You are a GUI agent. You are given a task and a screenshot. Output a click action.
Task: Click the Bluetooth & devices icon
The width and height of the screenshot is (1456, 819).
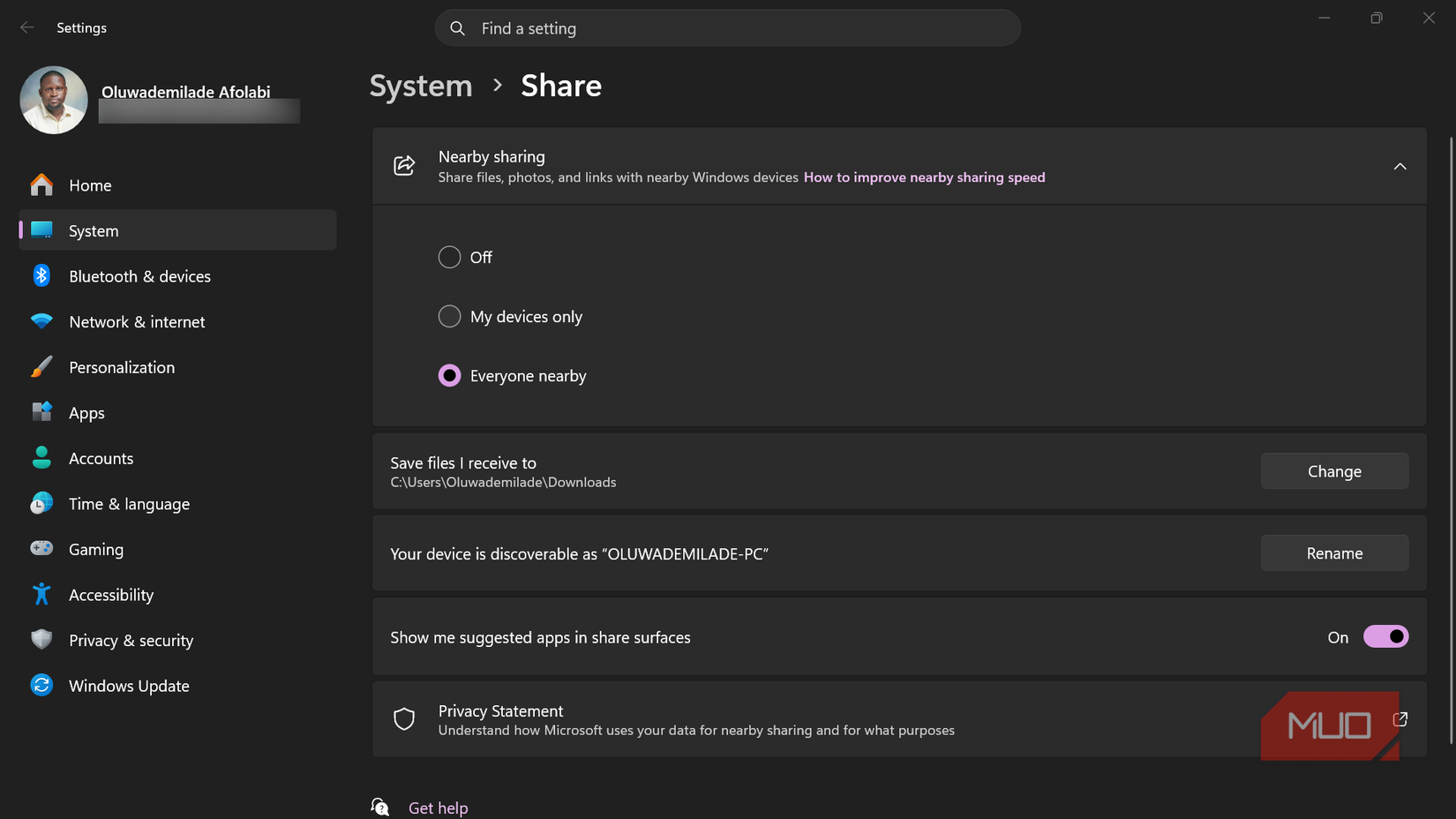pyautogui.click(x=41, y=275)
